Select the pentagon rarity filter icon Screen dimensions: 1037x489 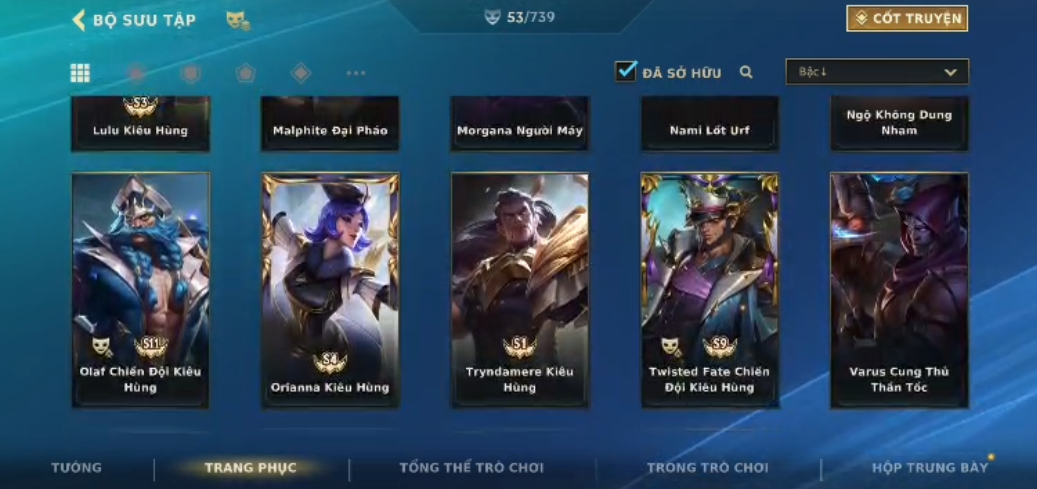[245, 73]
